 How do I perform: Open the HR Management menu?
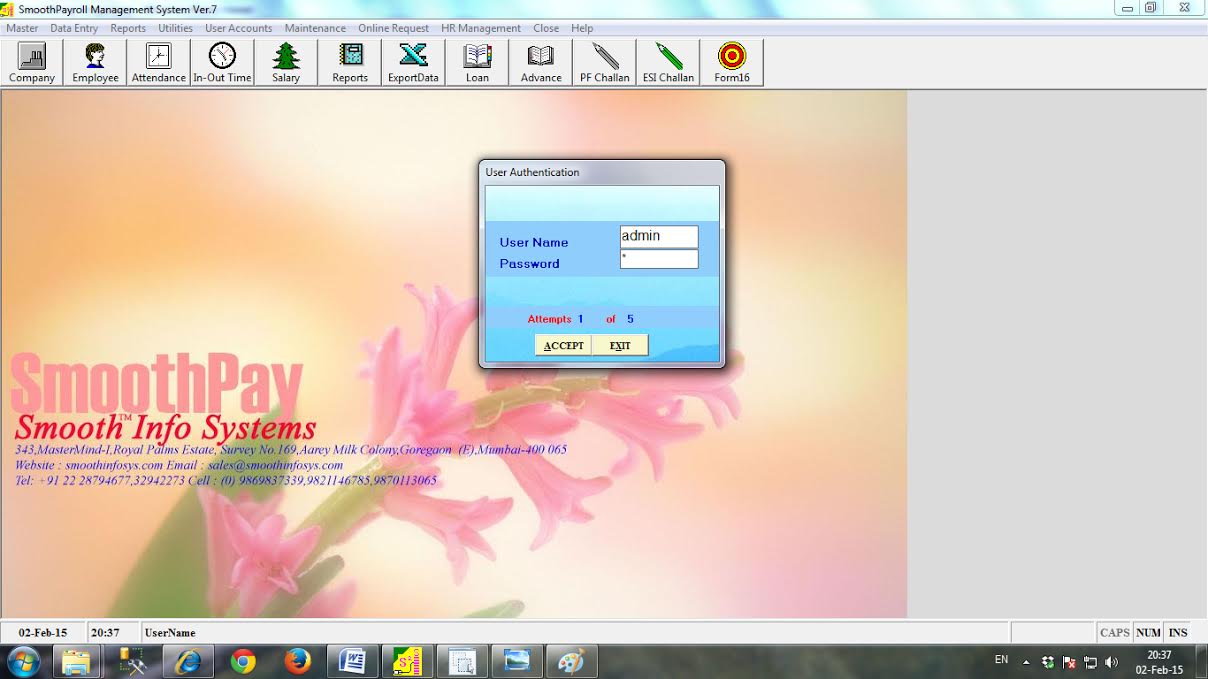481,28
